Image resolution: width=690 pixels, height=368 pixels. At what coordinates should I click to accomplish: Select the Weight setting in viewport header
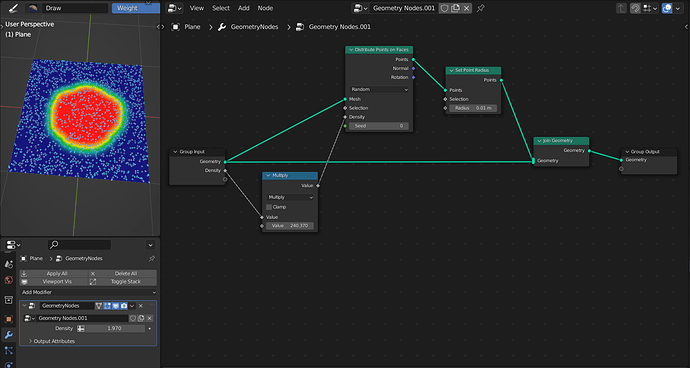tap(136, 8)
